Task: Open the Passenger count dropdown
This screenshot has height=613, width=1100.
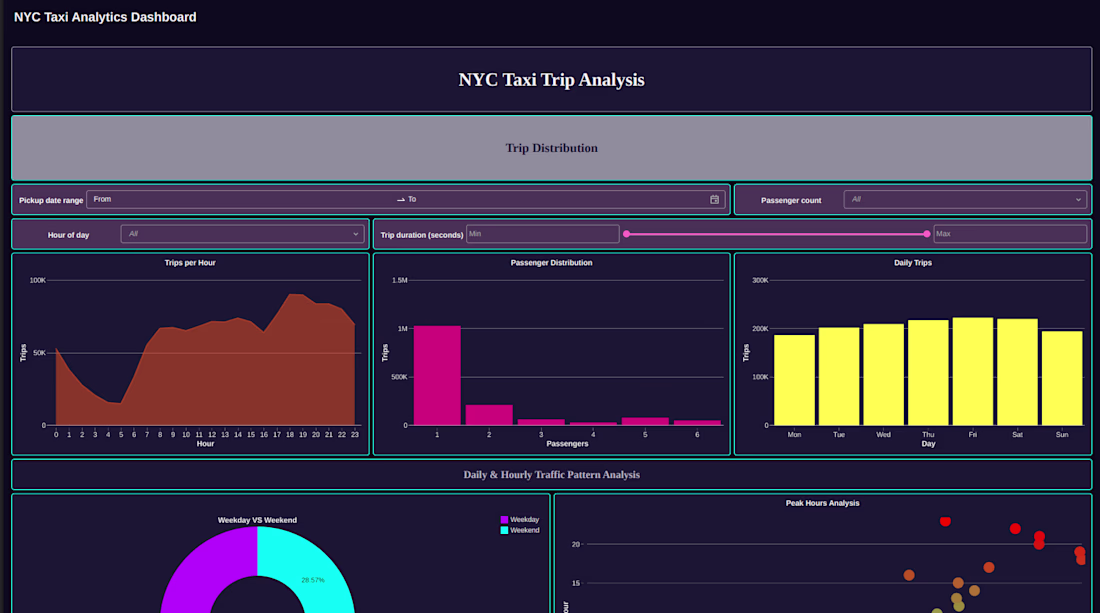Action: (965, 200)
